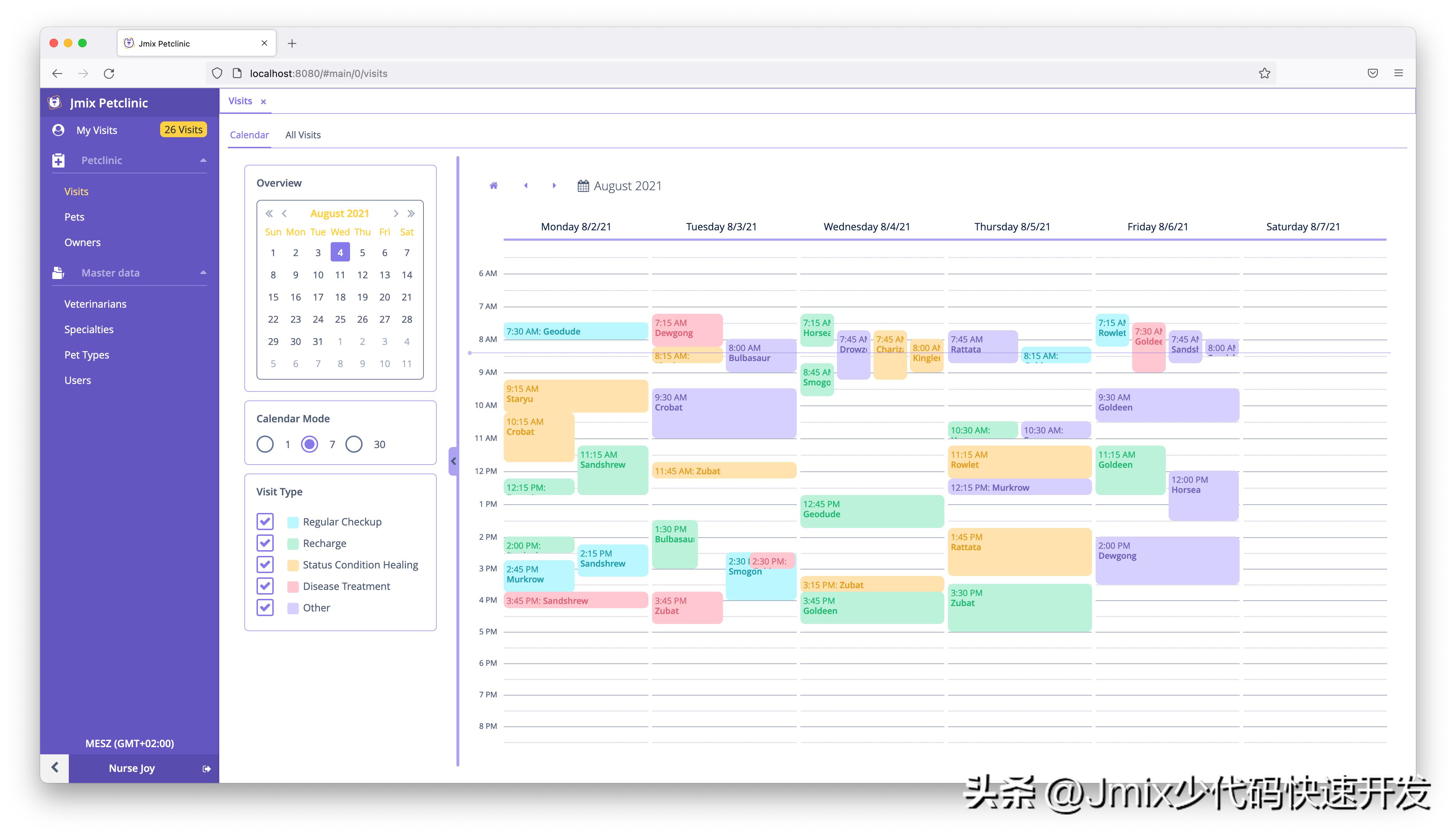
Task: Collapse the Master data menu section
Action: point(203,273)
